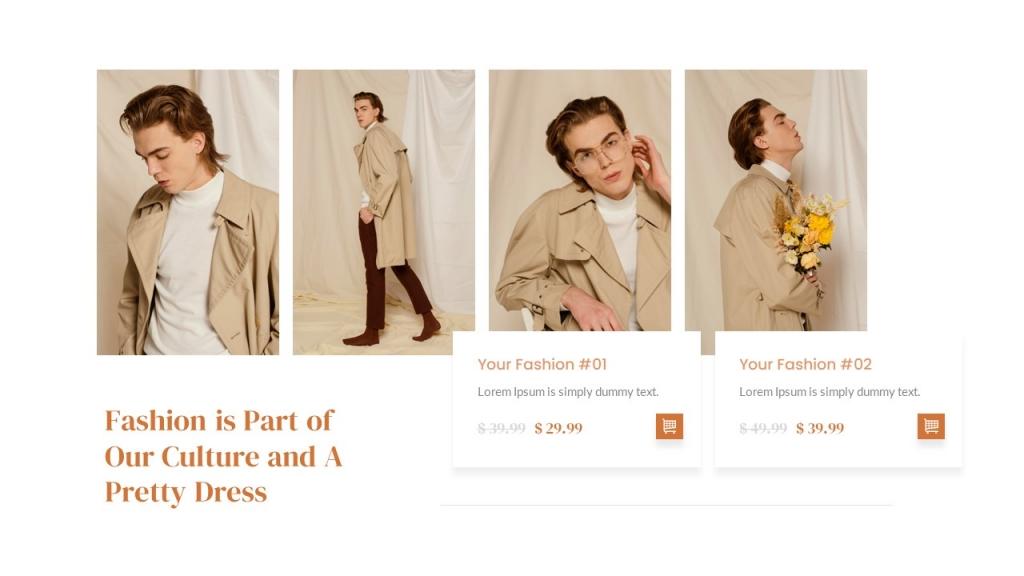Screen dimensions: 1024x576
Task: Click the eyeglasses on the model's face
Action: pyautogui.click(x=600, y=155)
